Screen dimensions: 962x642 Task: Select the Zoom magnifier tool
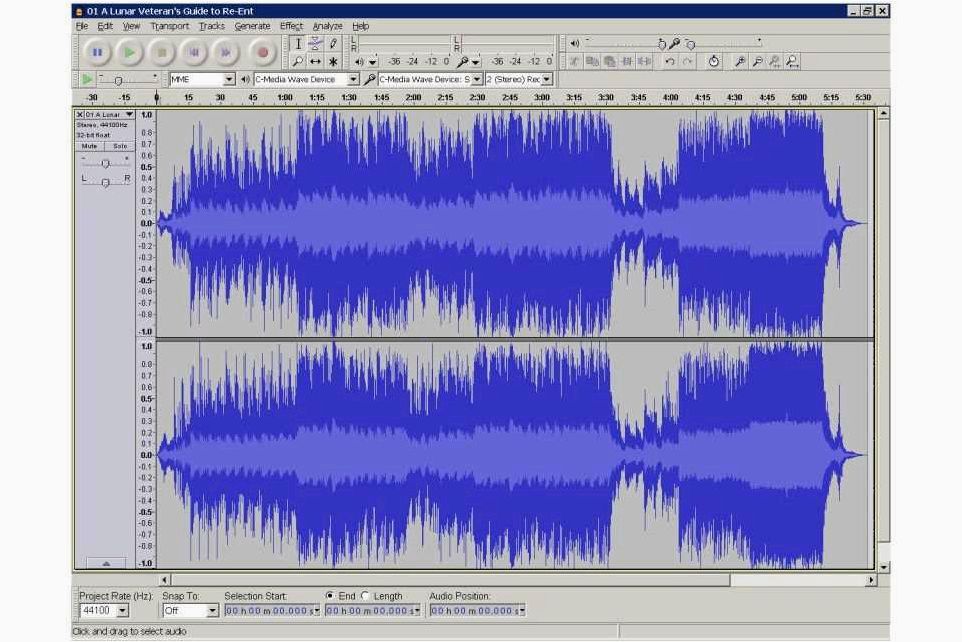coord(298,61)
